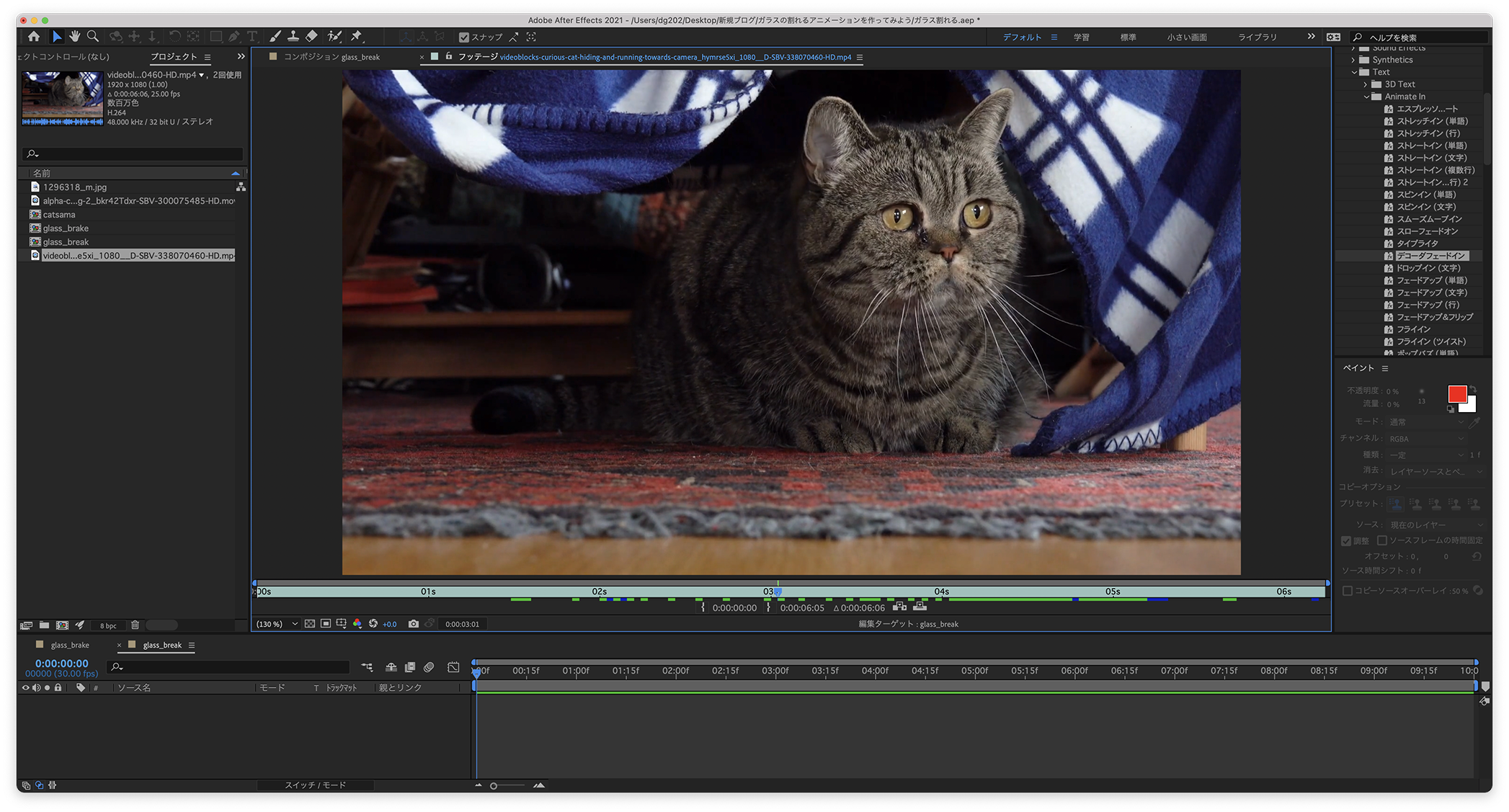
Task: Click the footage time ruler at 04s
Action: (x=941, y=592)
